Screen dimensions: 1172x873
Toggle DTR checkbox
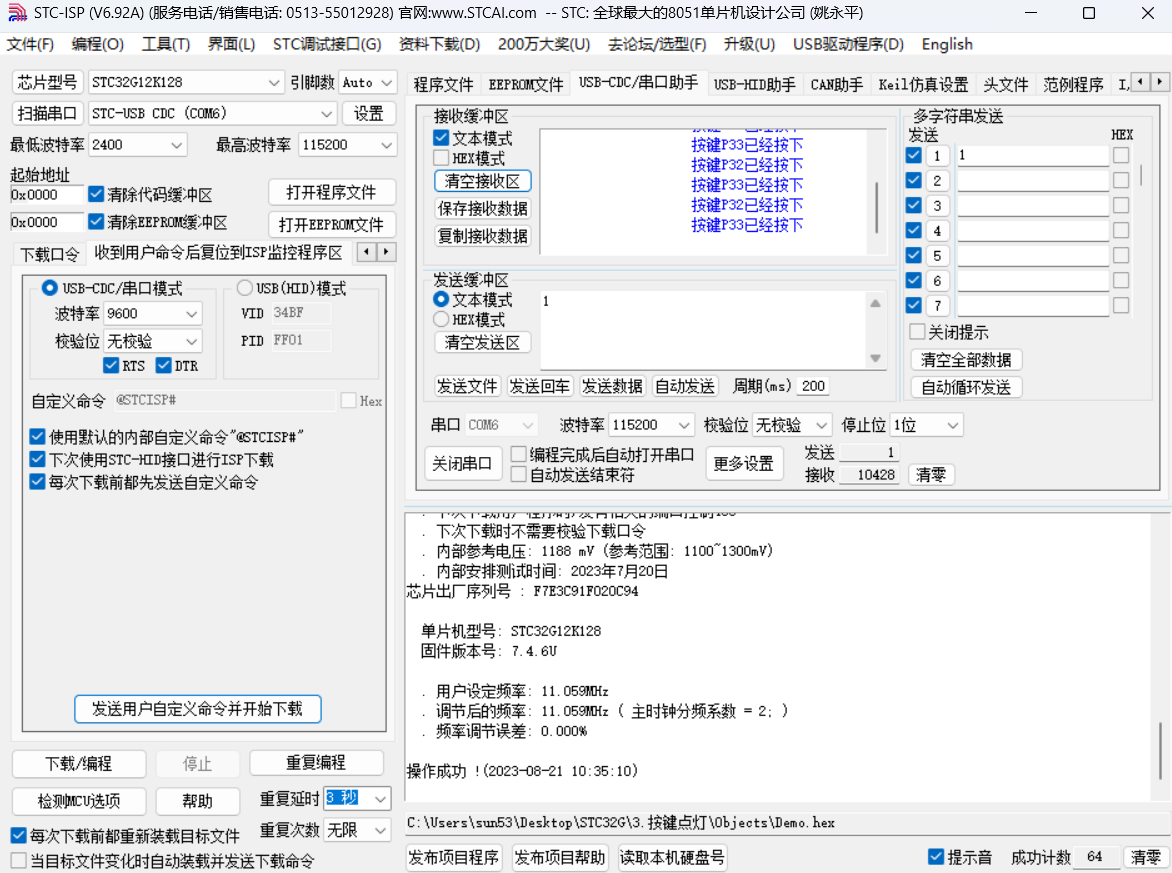coord(164,365)
